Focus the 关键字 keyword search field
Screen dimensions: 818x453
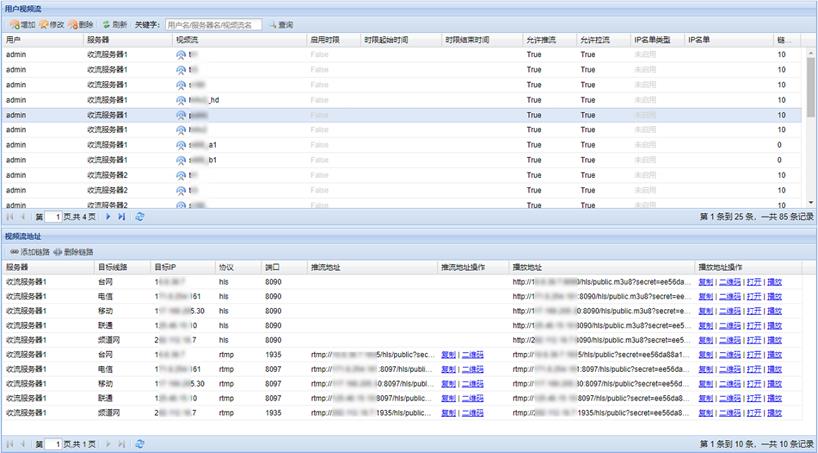[x=213, y=25]
